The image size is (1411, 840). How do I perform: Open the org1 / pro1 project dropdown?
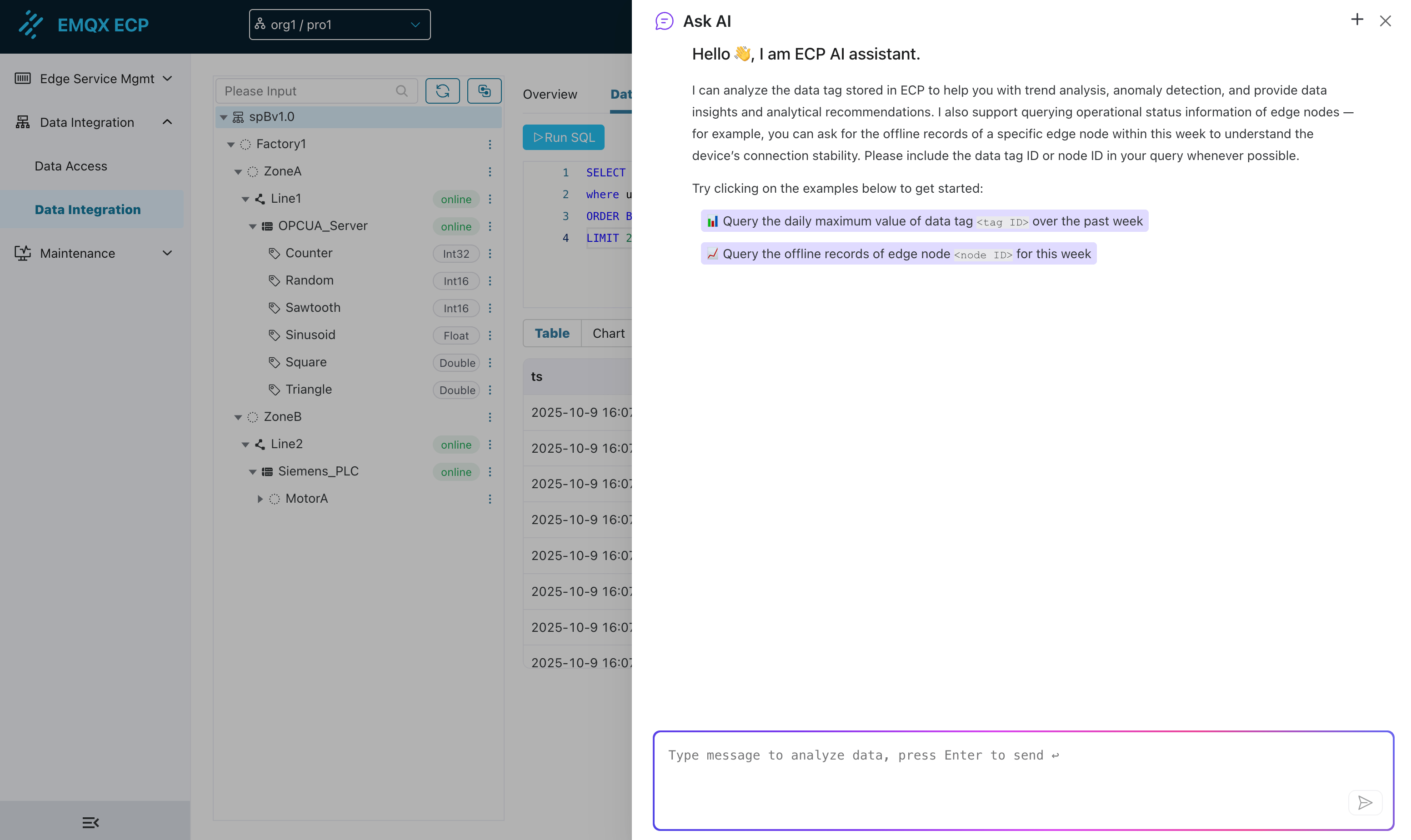click(x=339, y=25)
